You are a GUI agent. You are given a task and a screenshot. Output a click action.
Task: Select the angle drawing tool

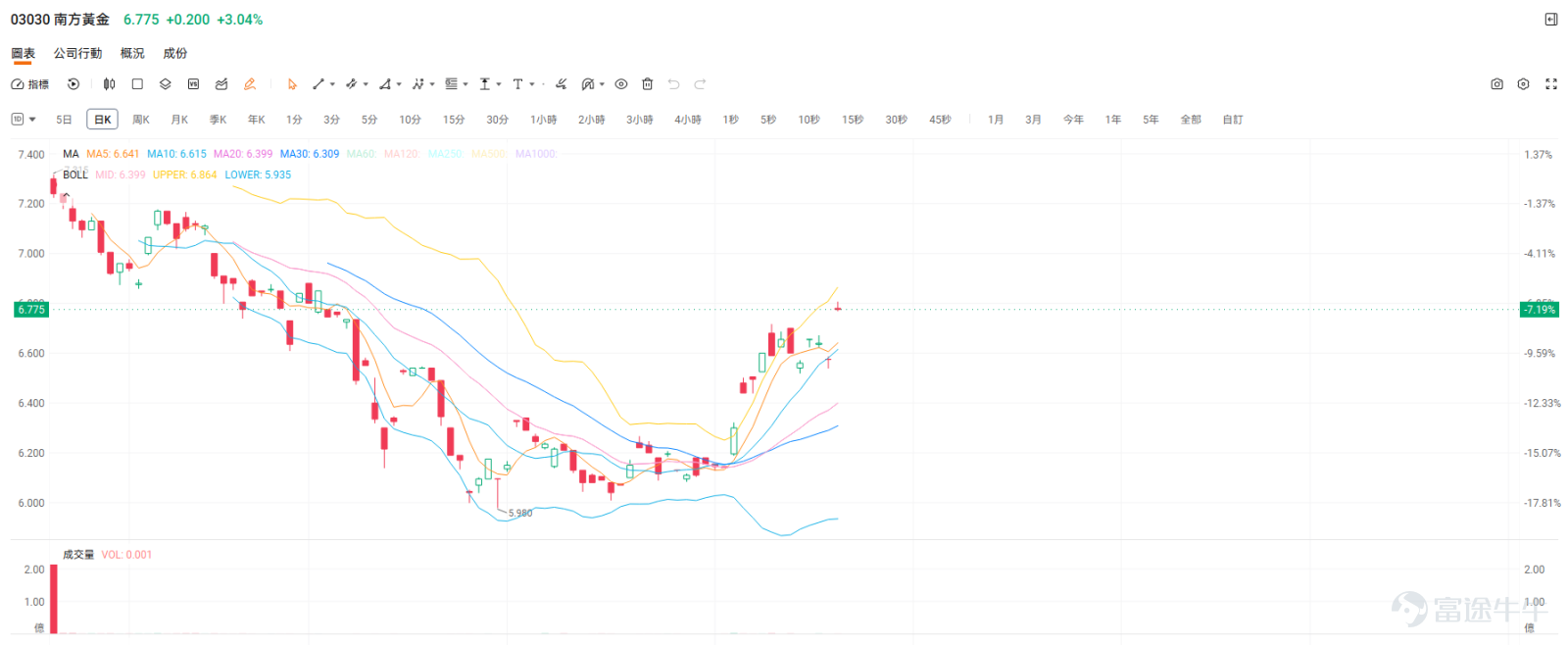point(385,84)
